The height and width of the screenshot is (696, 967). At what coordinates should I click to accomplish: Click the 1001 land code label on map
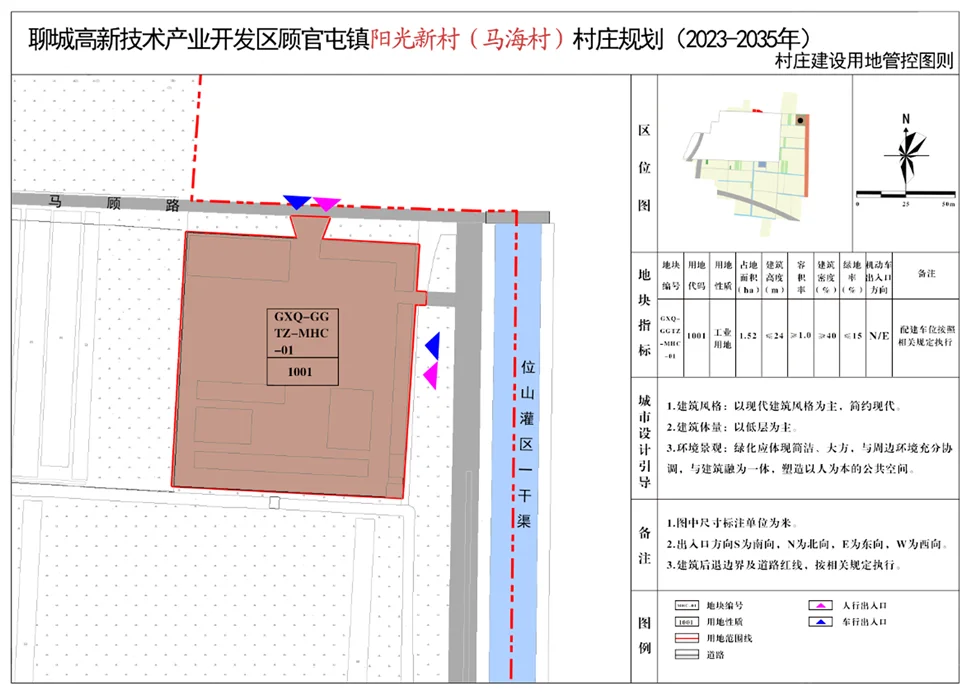pos(301,371)
